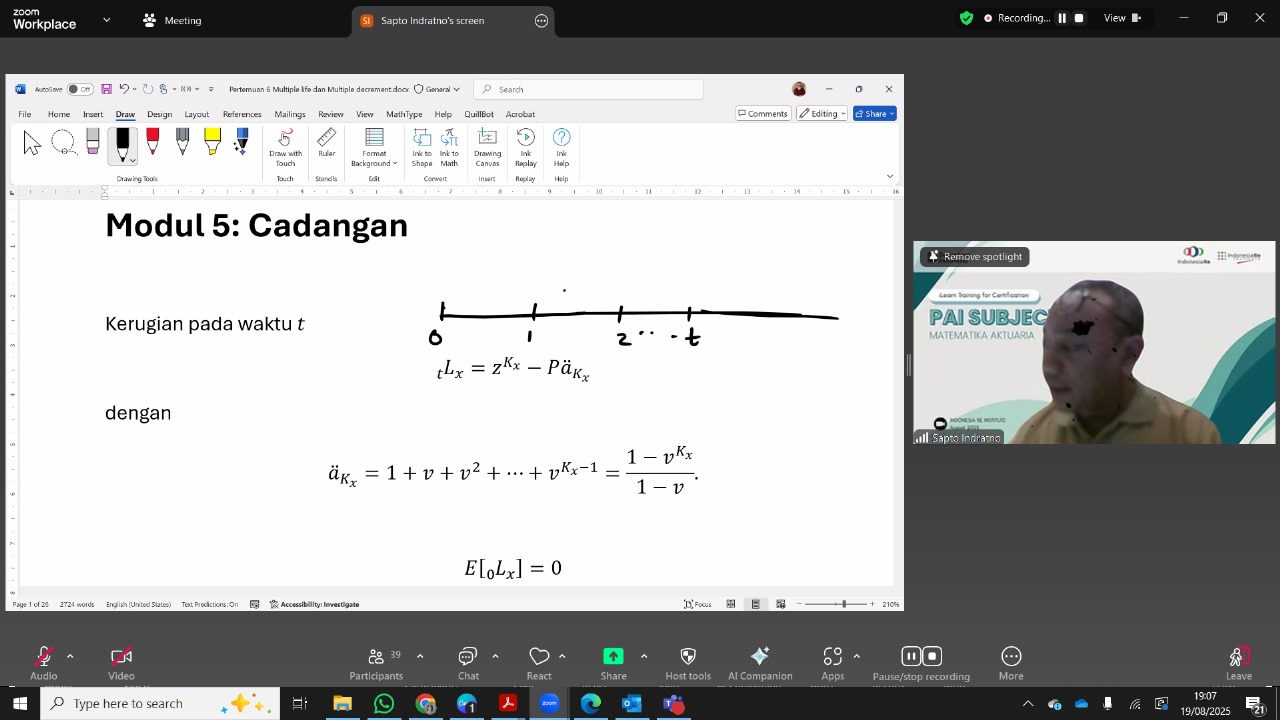This screenshot has height=720, width=1280.
Task: Pick the Eraser tool in Drawing Tools
Action: (93, 142)
